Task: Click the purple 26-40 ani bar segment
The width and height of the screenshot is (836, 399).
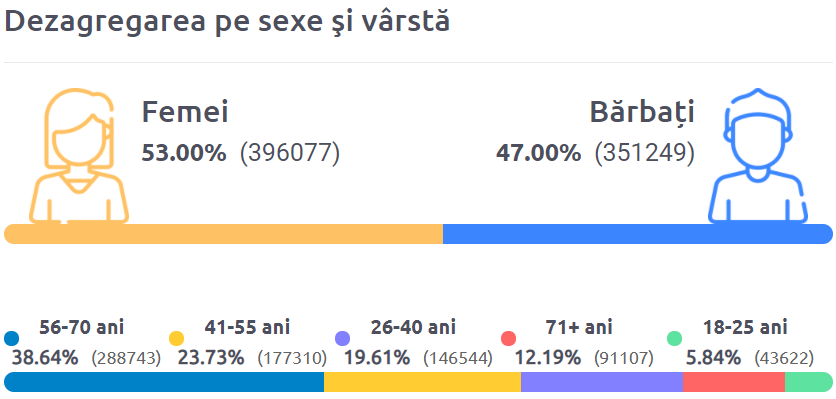Action: 602,382
